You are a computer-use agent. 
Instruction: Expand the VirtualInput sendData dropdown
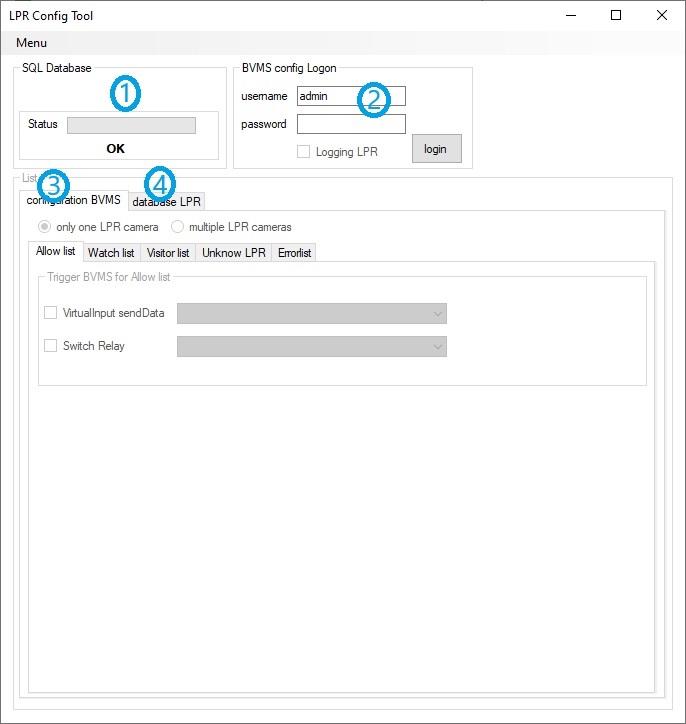pos(311,314)
